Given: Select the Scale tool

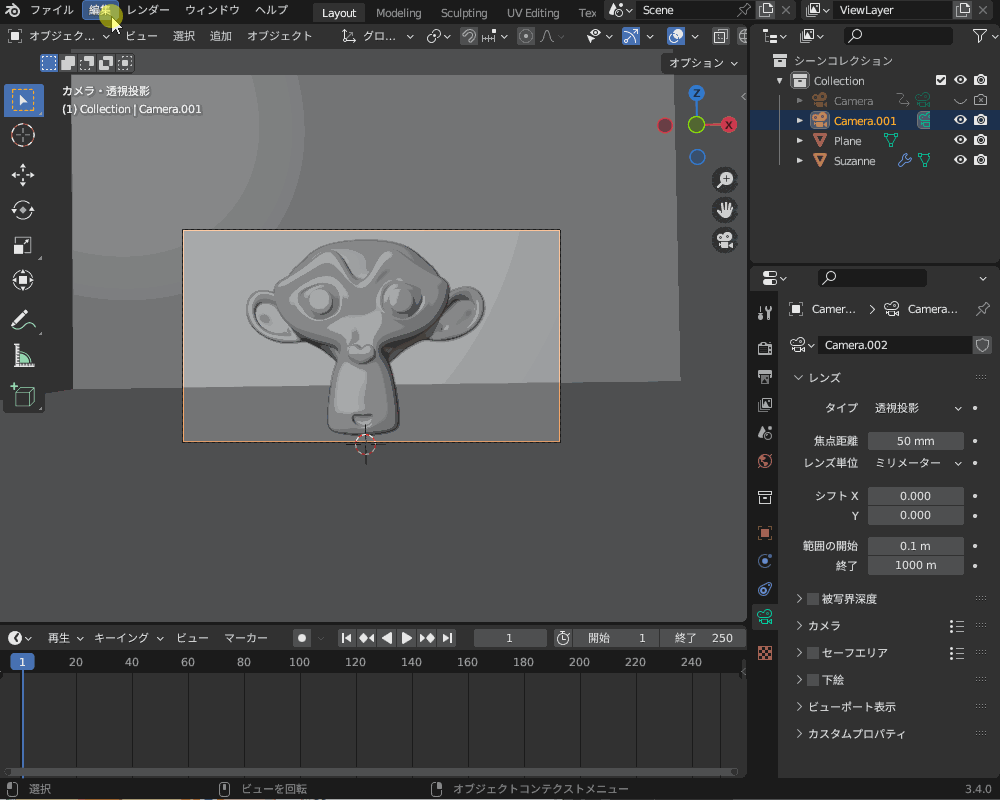Looking at the screenshot, I should point(22,245).
